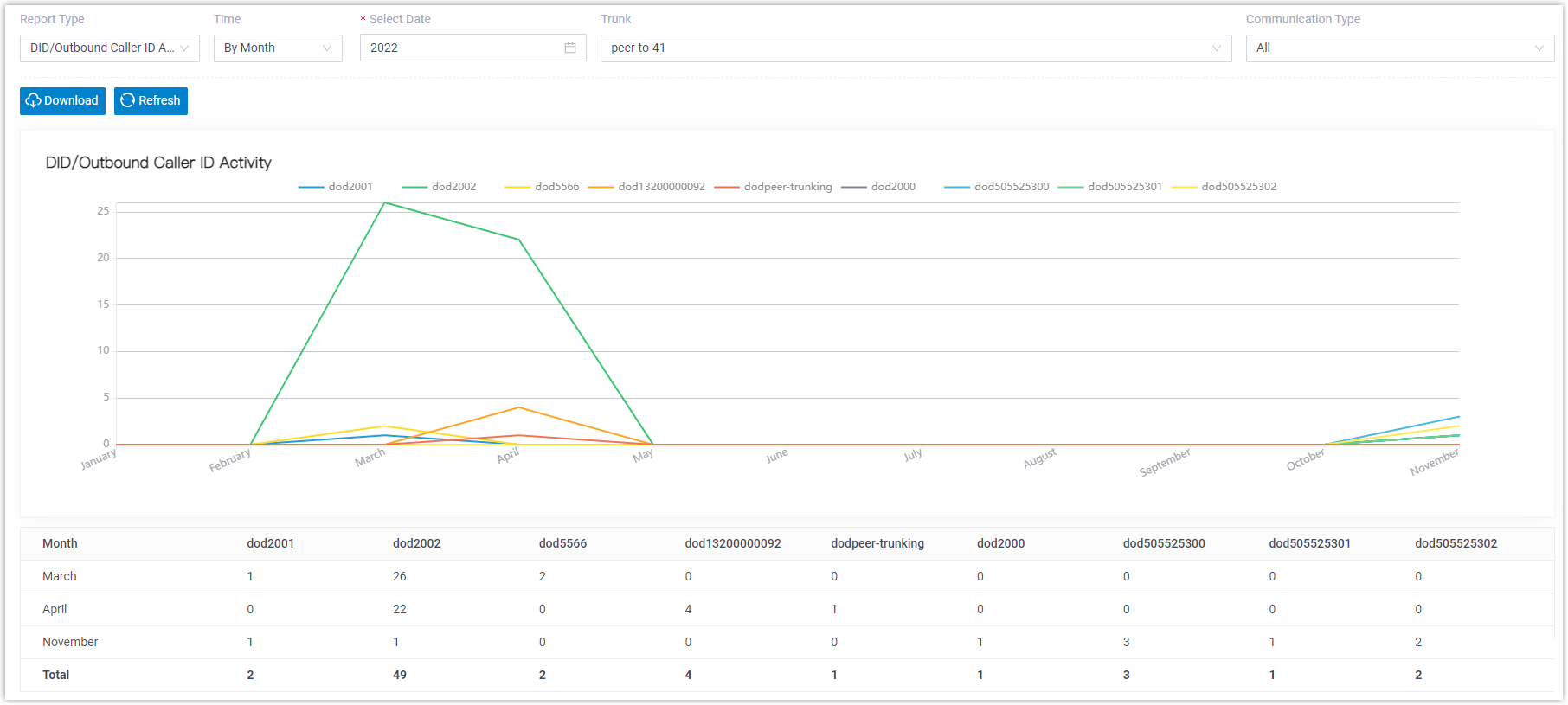Select the November row in the table
Screen dimensions: 1568x705
pos(70,642)
